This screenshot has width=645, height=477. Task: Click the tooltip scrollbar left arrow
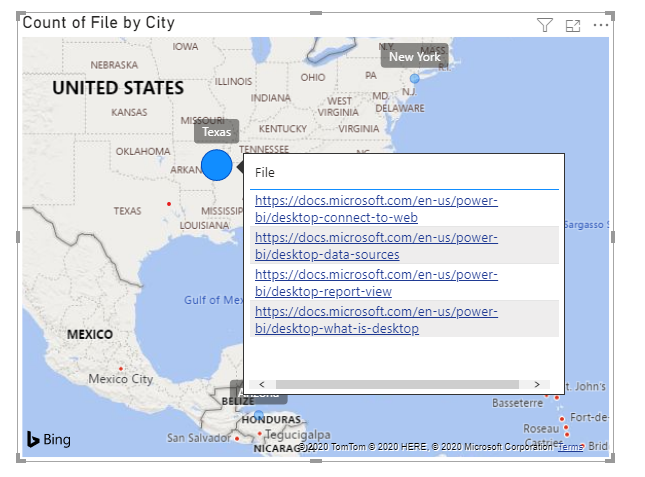262,384
